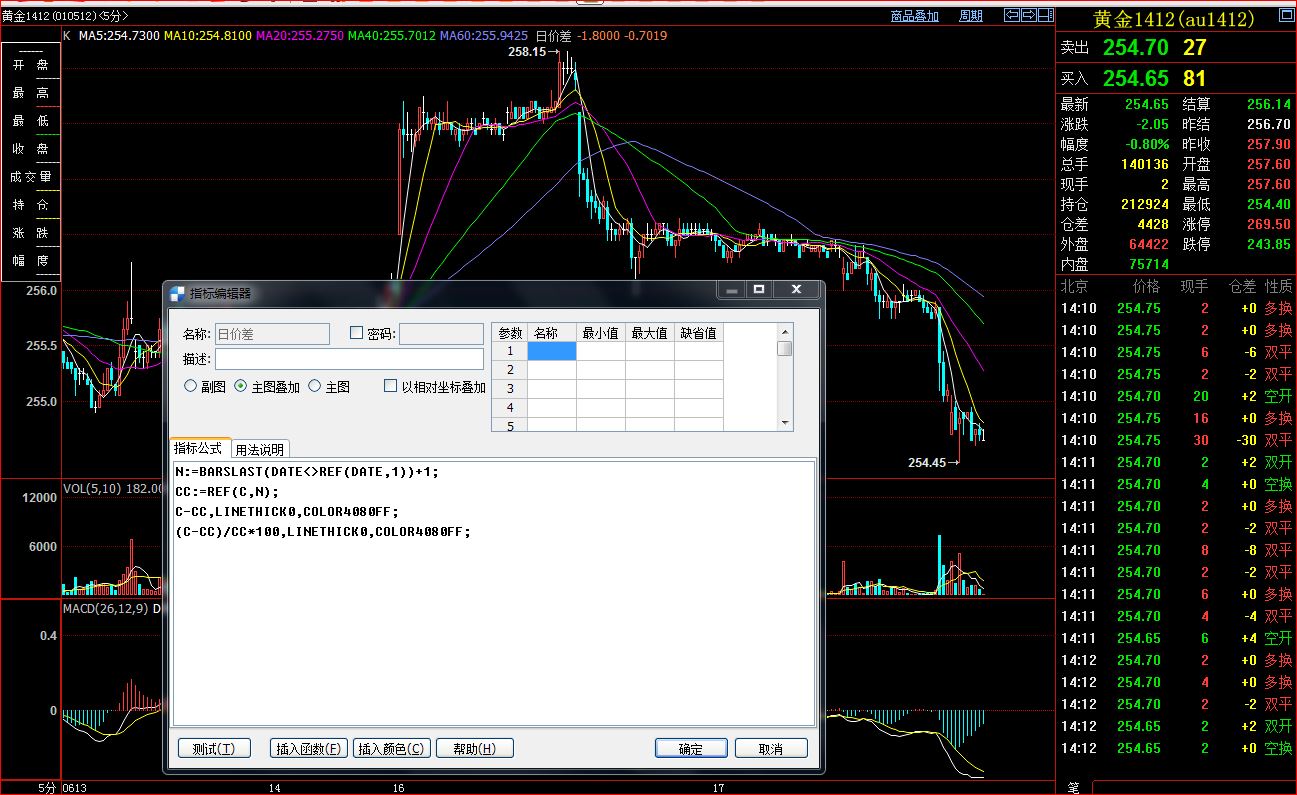Click the 描述 description input field

[348, 358]
